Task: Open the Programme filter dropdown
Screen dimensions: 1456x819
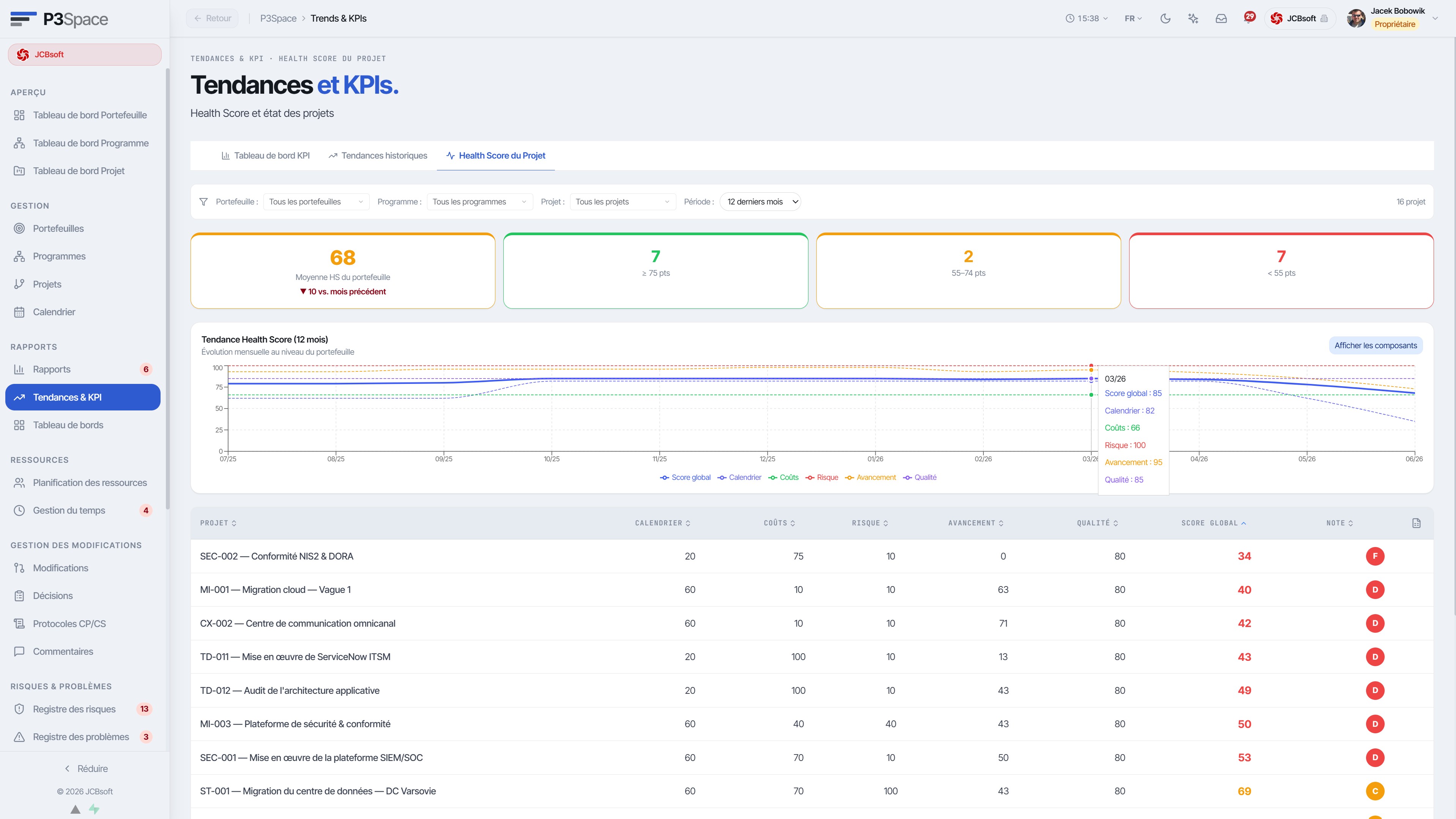Action: pyautogui.click(x=480, y=202)
